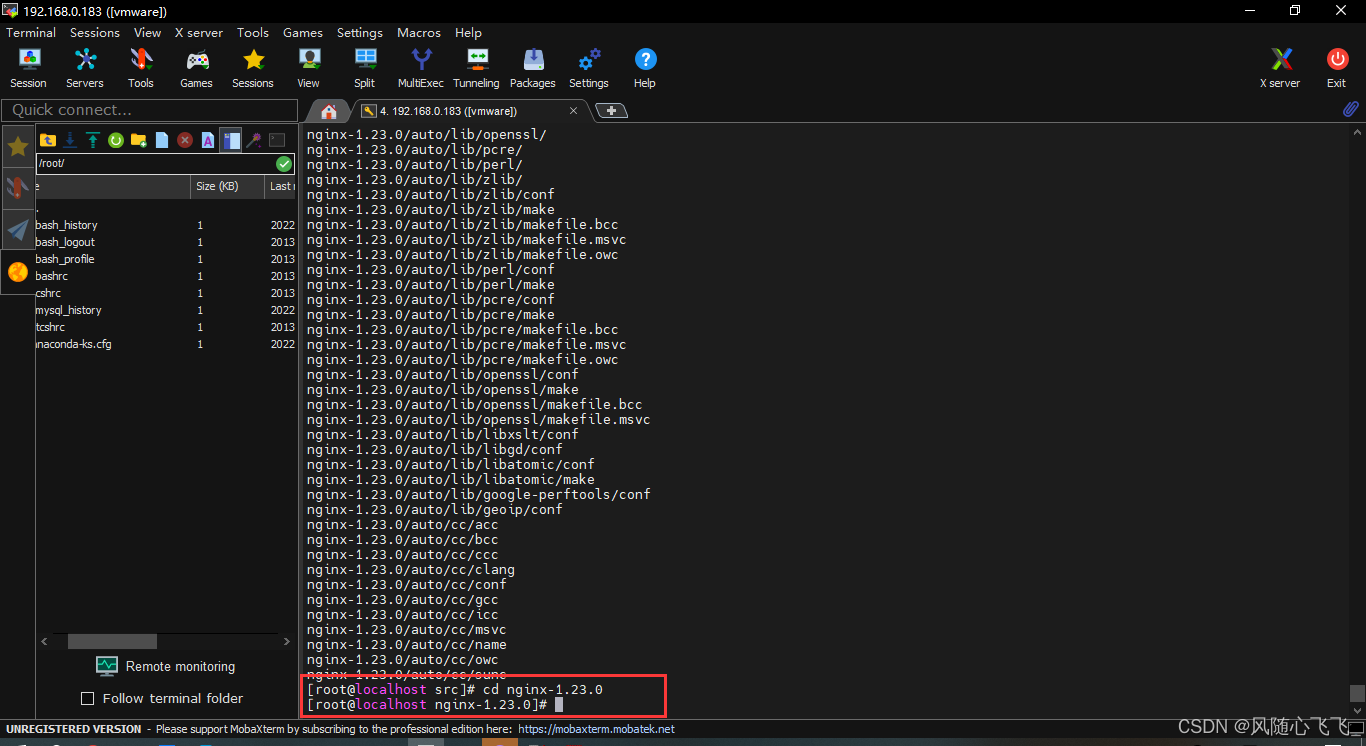The height and width of the screenshot is (746, 1366).
Task: Open the Games toolbar icon
Action: (x=196, y=68)
